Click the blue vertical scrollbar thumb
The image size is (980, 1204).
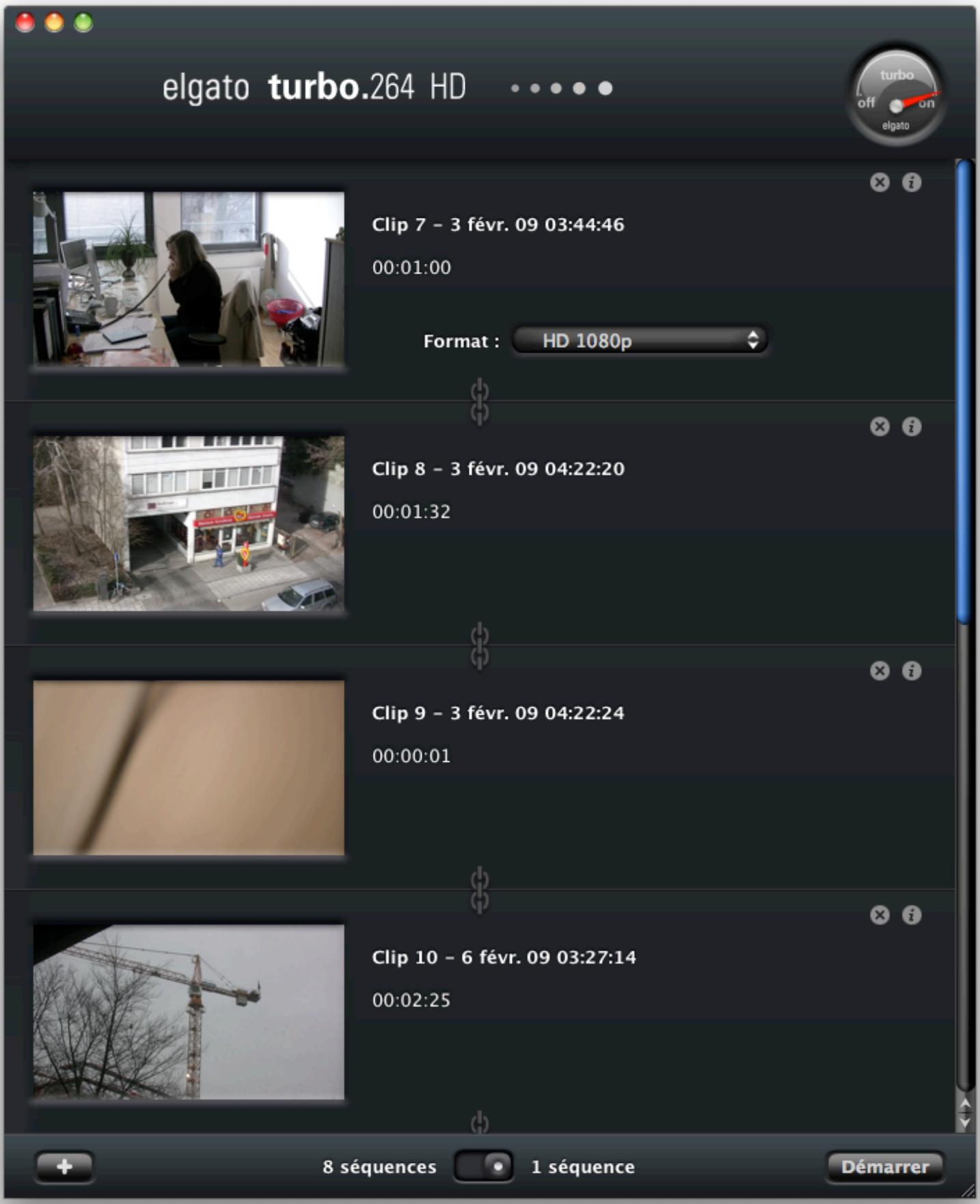pos(964,391)
